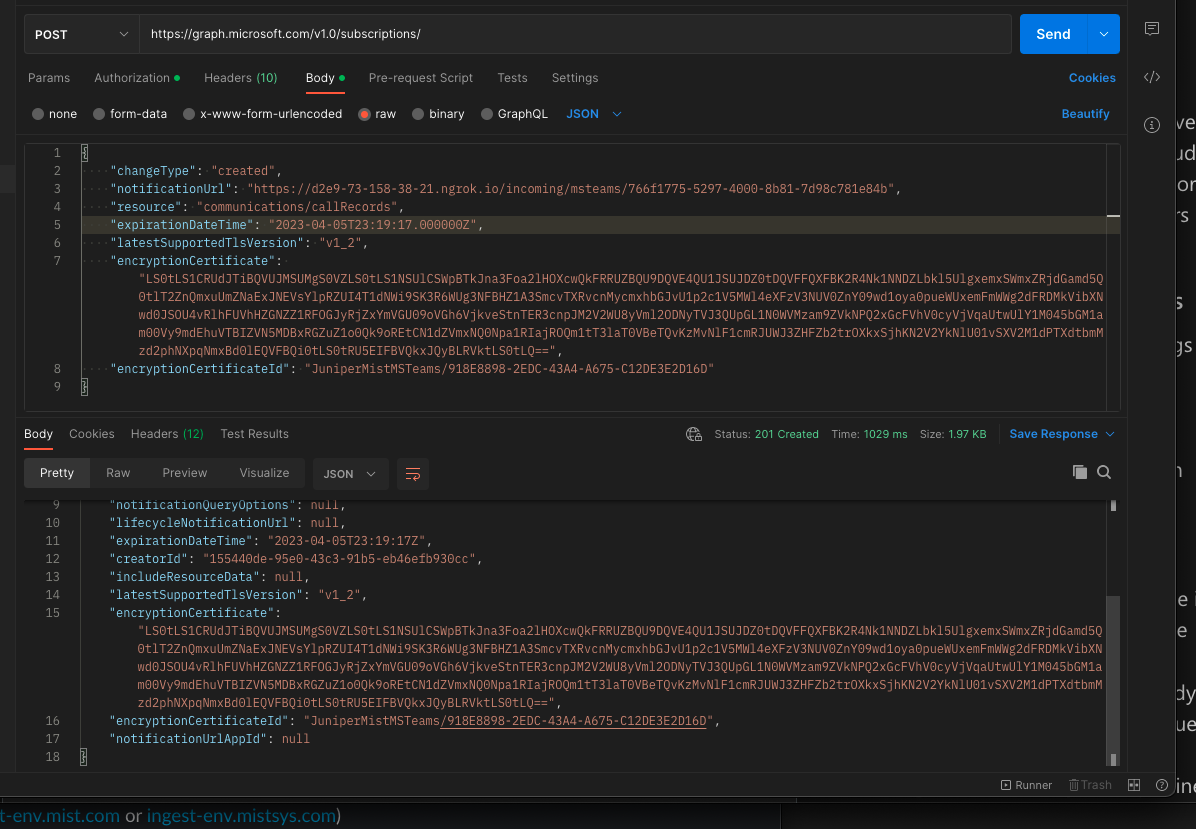The width and height of the screenshot is (1196, 829).
Task: Open the request Headers (10) tab
Action: click(240, 78)
